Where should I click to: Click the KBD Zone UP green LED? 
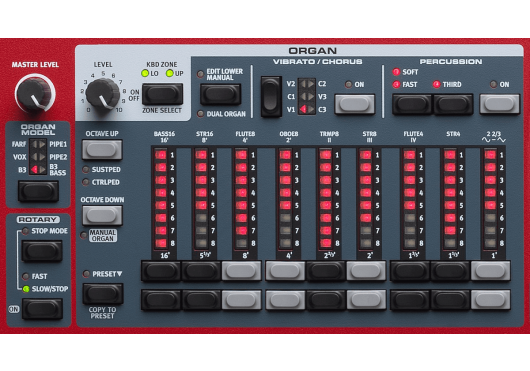(x=170, y=73)
